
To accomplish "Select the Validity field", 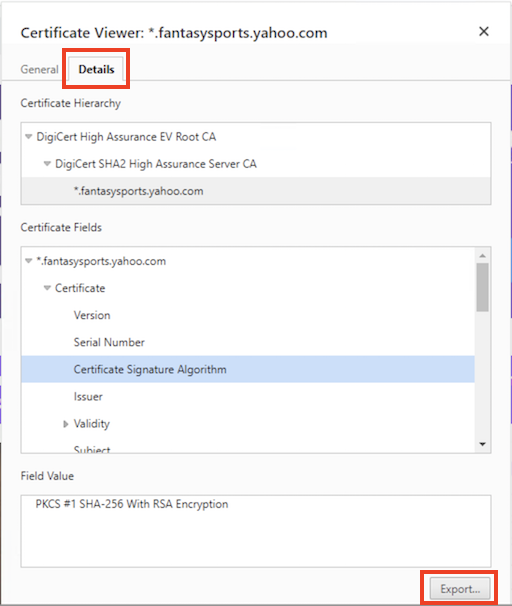I will coord(248,424).
